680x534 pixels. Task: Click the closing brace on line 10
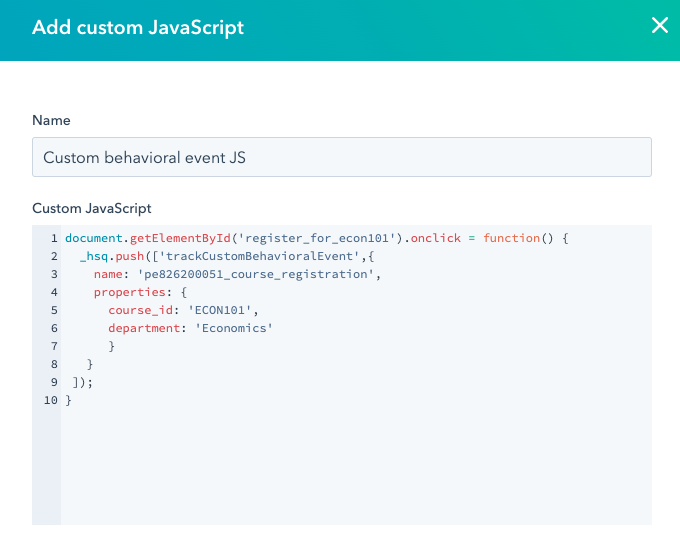click(69, 400)
